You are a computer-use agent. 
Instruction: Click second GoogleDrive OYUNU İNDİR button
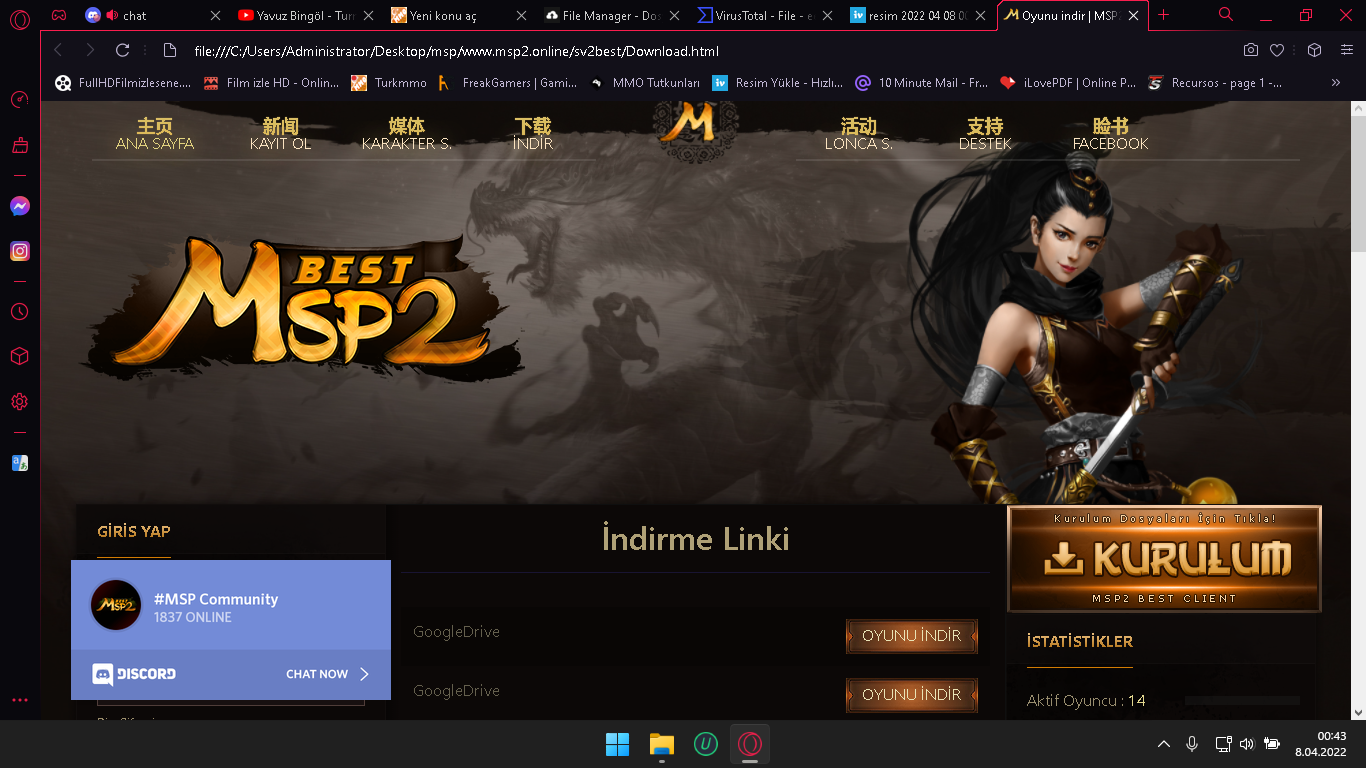tap(912, 695)
